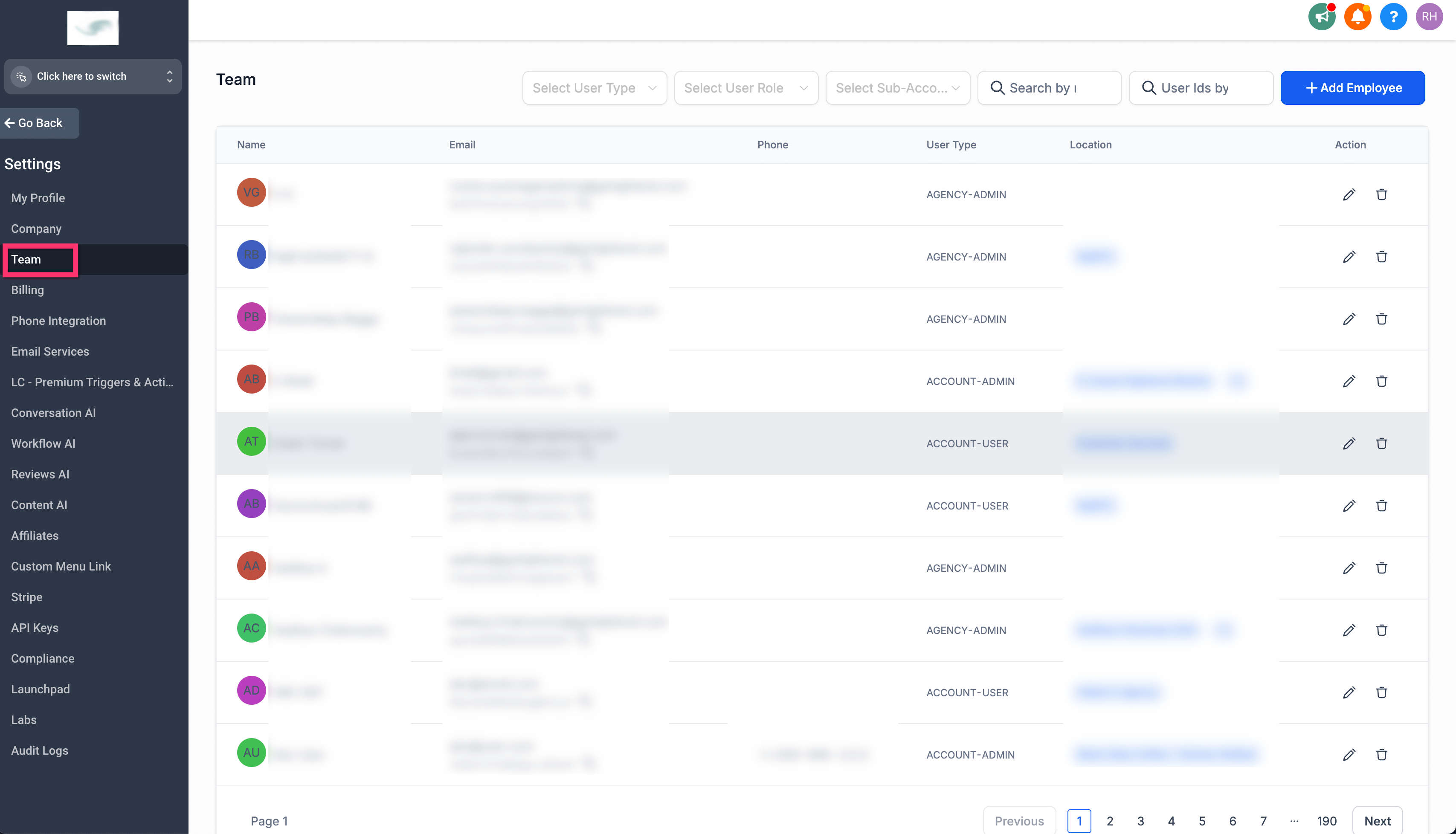Delete the RB user via the trash icon

[x=1381, y=257]
